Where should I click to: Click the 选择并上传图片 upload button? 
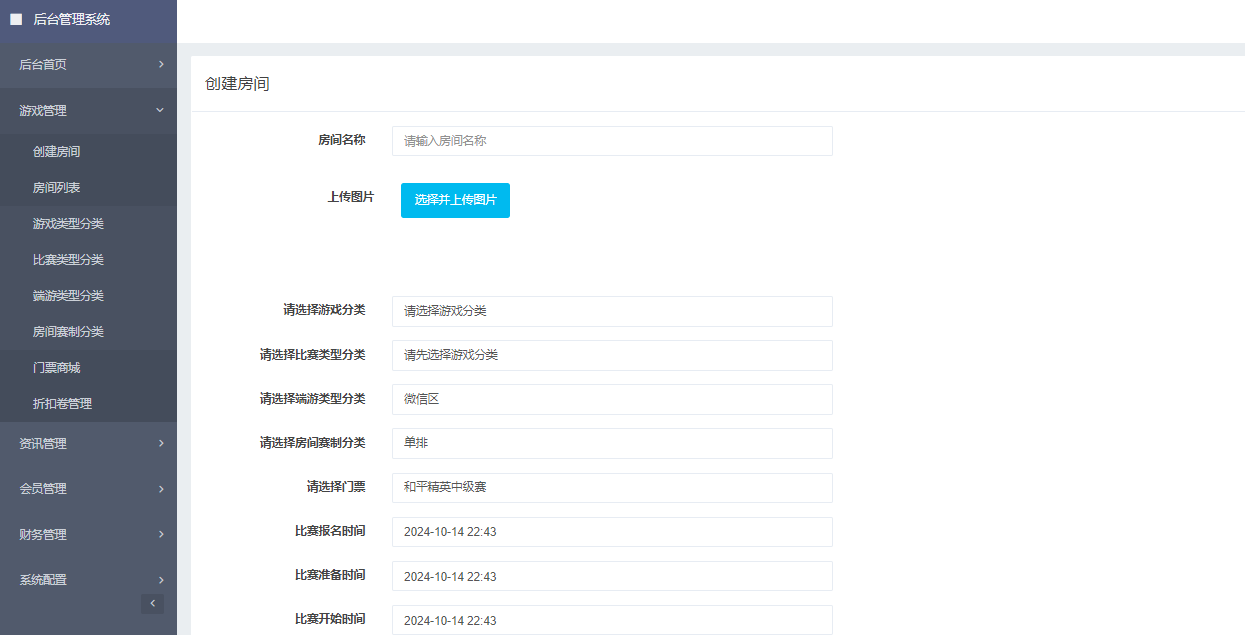tap(455, 200)
